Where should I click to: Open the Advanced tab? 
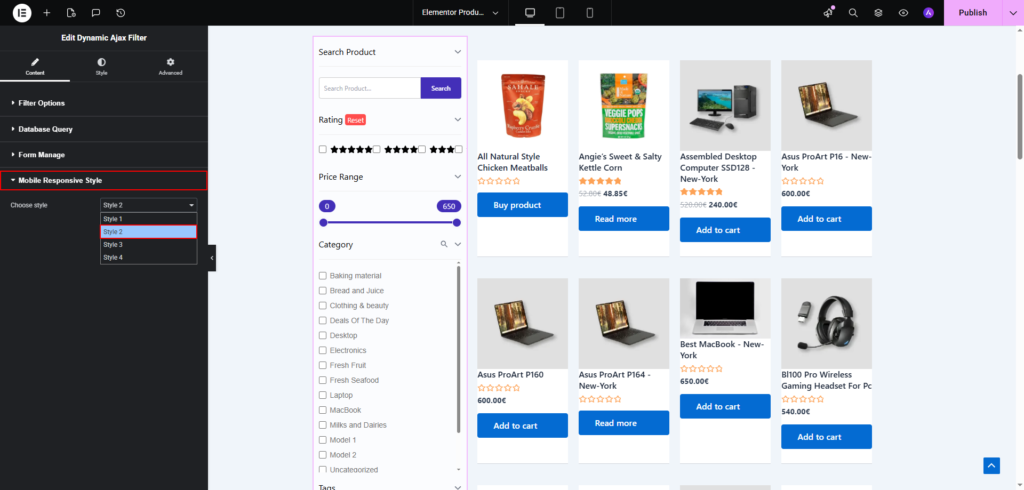pyautogui.click(x=170, y=67)
